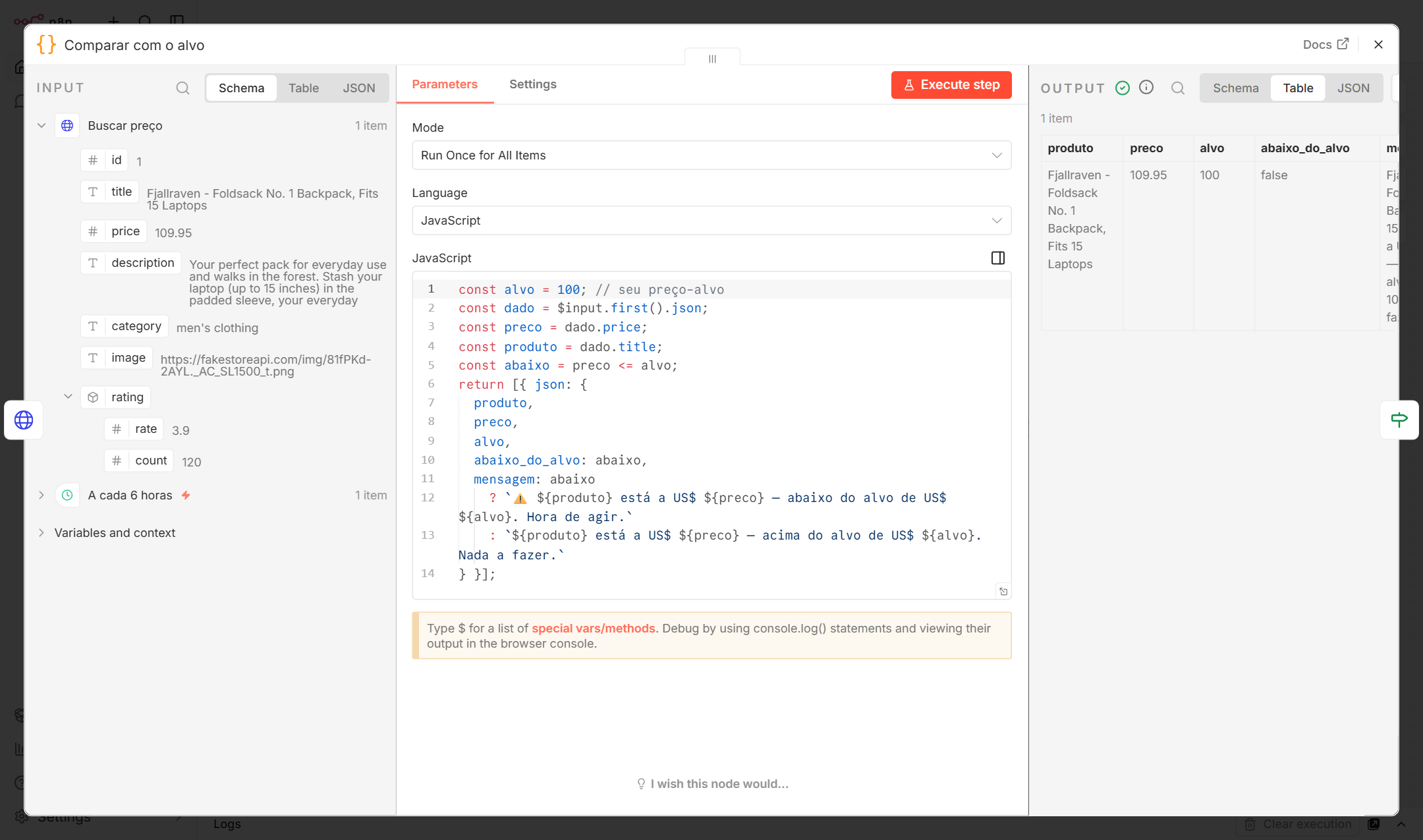Go to previous node Buscar preço globe button

pos(24,420)
